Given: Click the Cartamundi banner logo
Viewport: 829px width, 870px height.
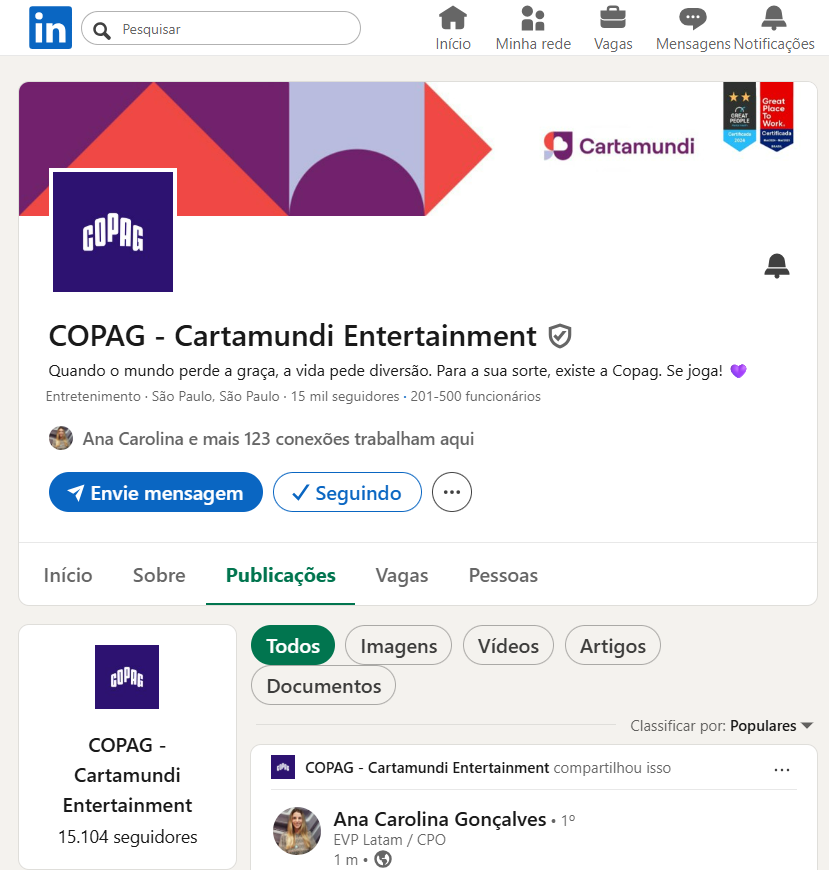Looking at the screenshot, I should [x=619, y=146].
